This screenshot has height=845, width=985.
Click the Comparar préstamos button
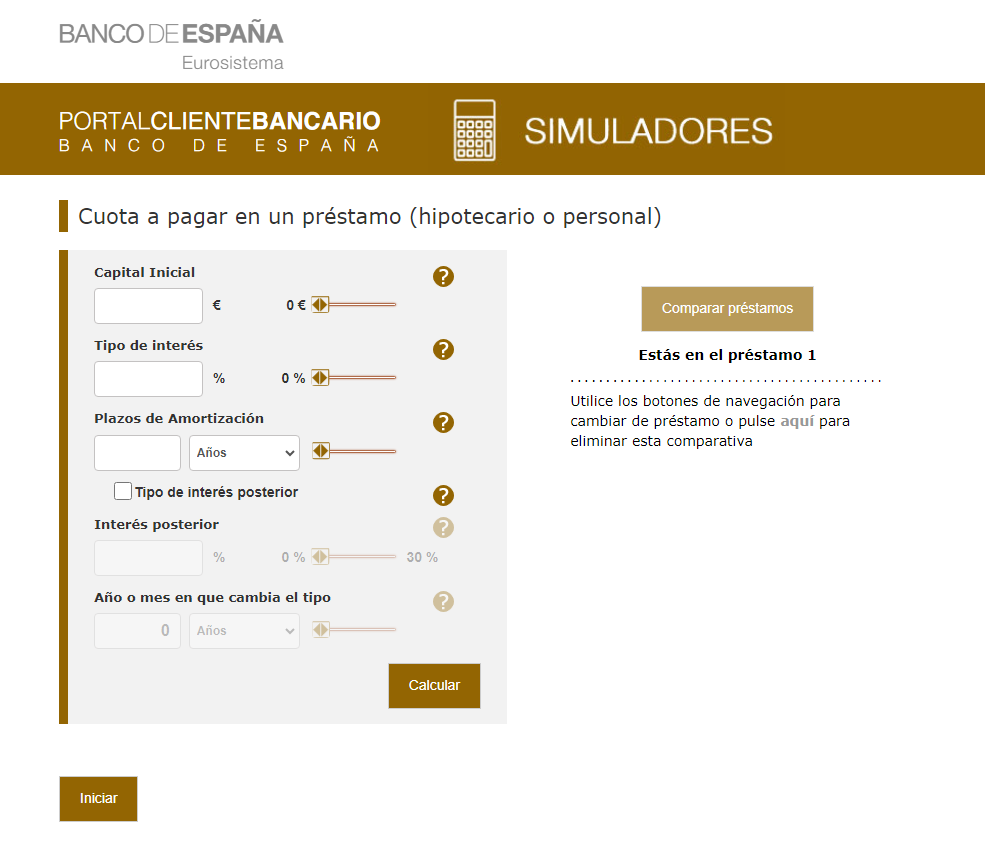pyautogui.click(x=727, y=309)
